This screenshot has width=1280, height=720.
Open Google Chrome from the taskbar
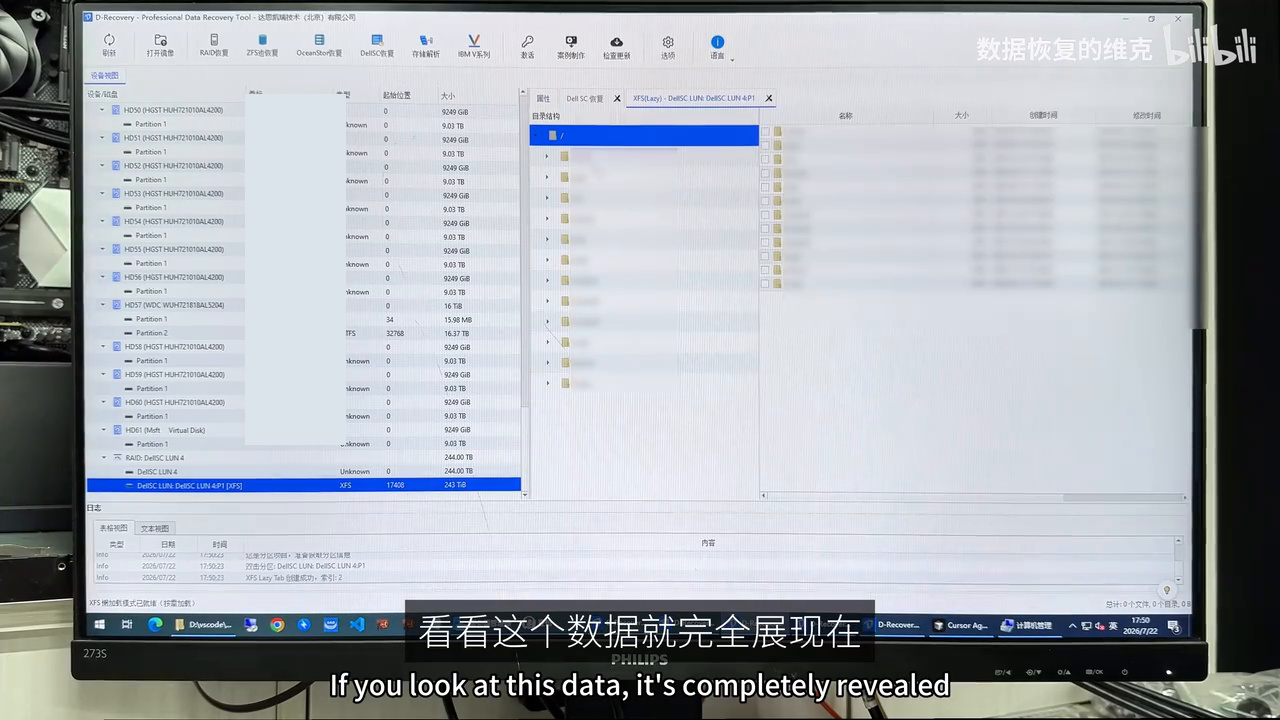coord(277,625)
